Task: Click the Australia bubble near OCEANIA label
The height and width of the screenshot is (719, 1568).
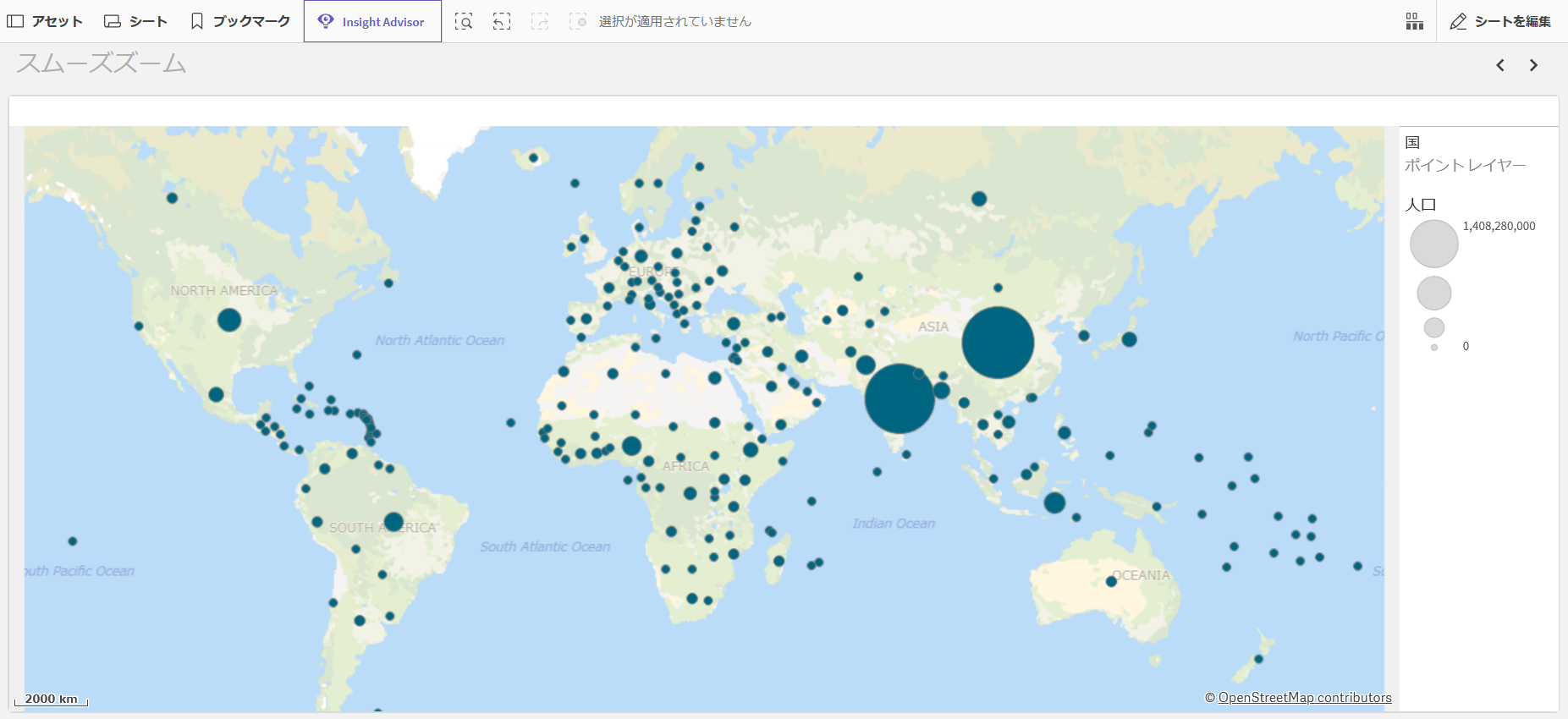Action: 1111,581
